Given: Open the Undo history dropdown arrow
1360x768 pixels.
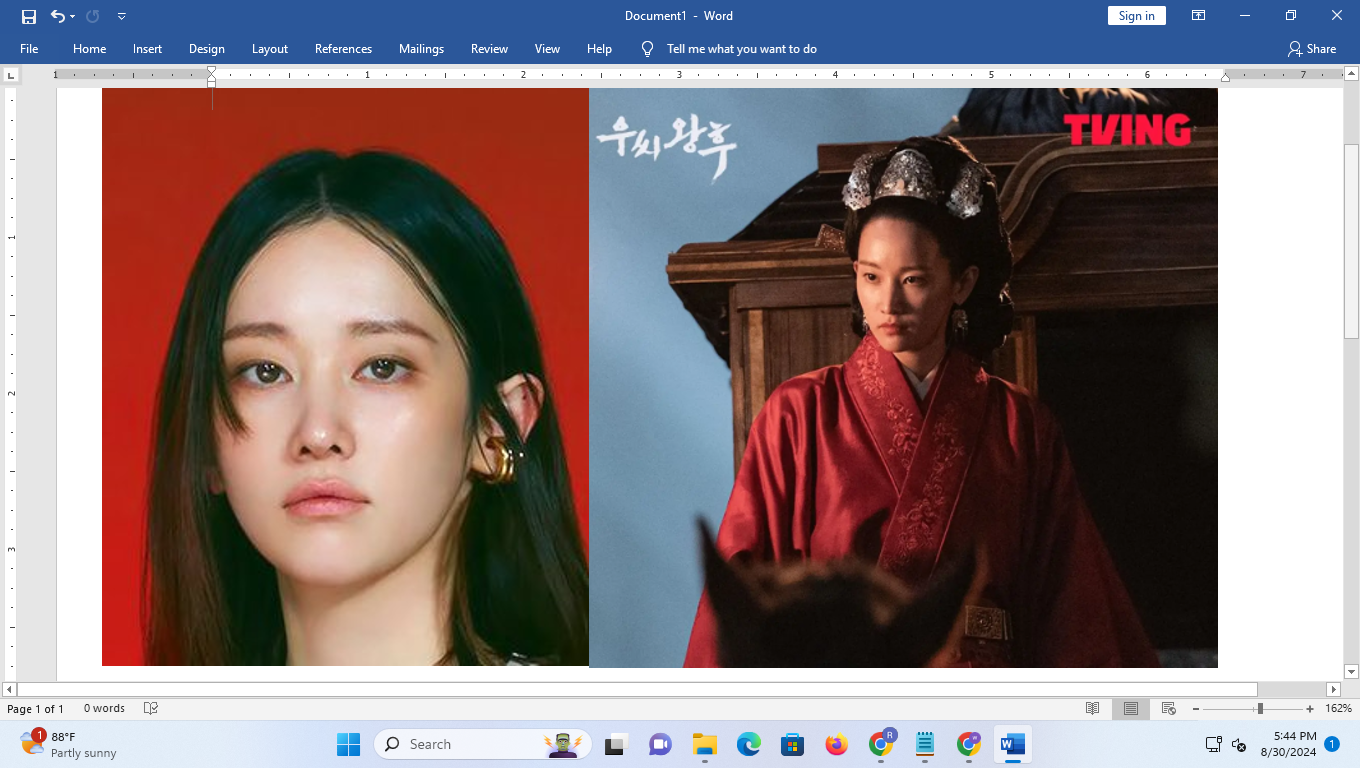Looking at the screenshot, I should 72,17.
